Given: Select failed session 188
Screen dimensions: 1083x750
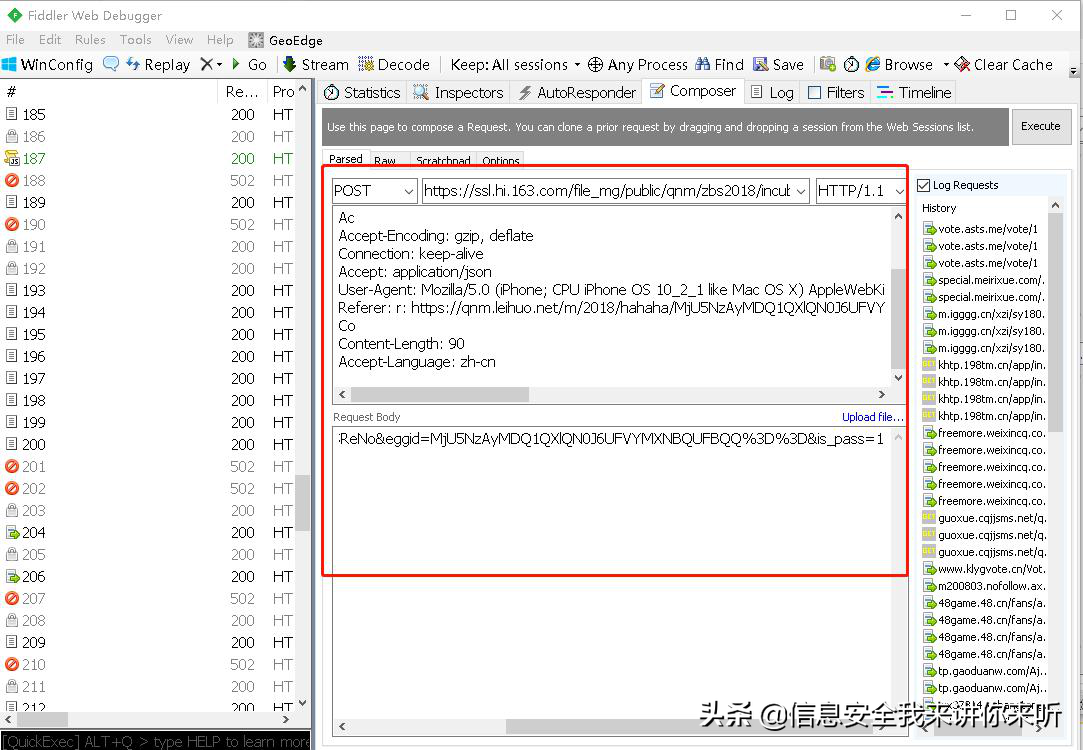Looking at the screenshot, I should [x=148, y=180].
